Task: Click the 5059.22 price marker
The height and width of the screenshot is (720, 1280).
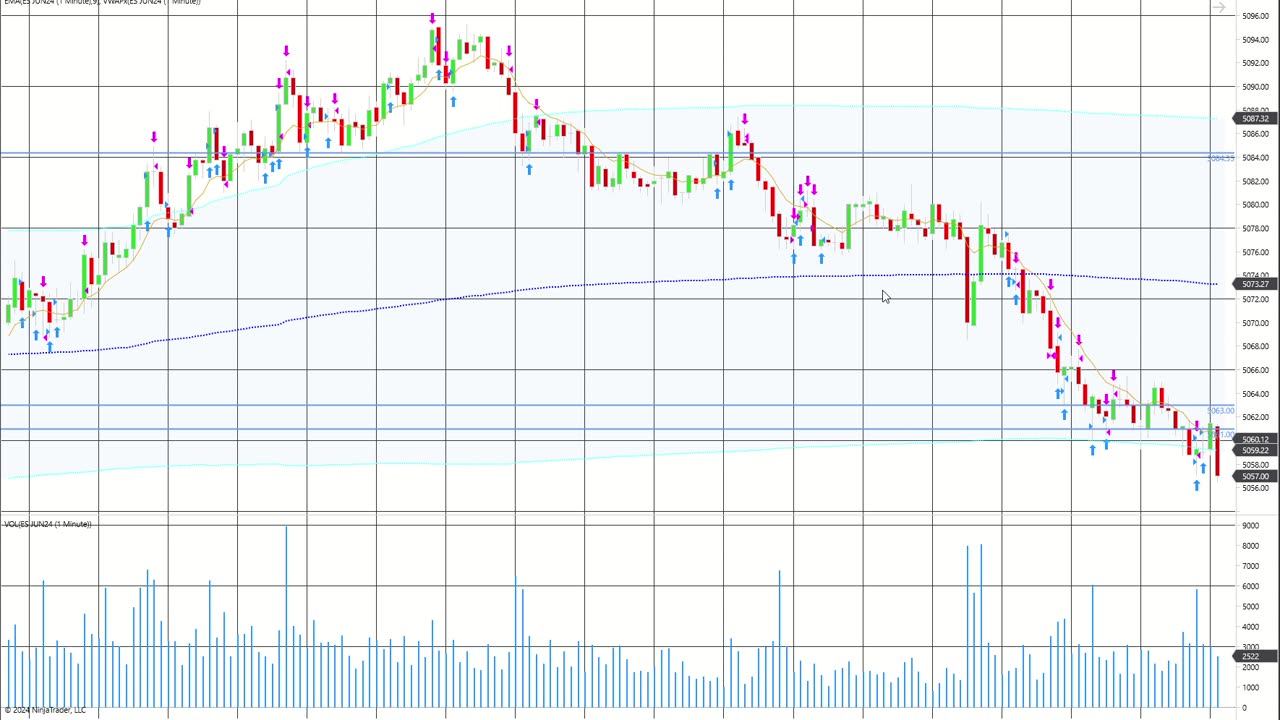Action: pos(1255,450)
